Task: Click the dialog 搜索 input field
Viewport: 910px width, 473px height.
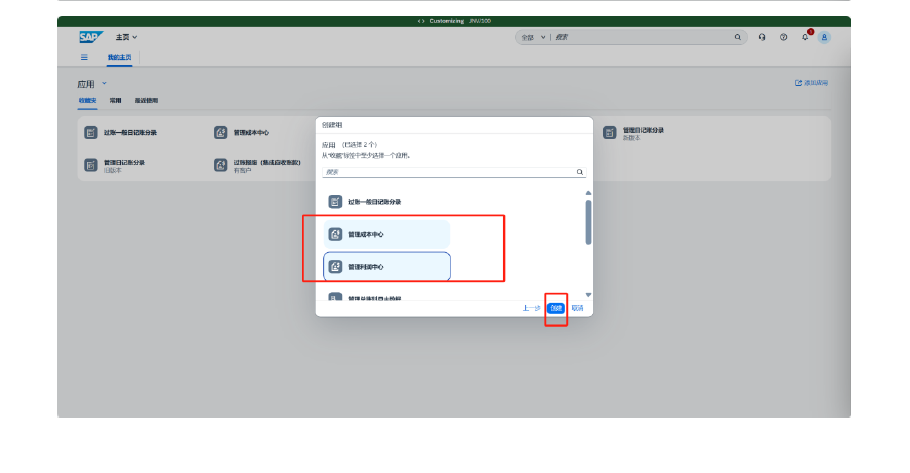Action: (x=448, y=172)
